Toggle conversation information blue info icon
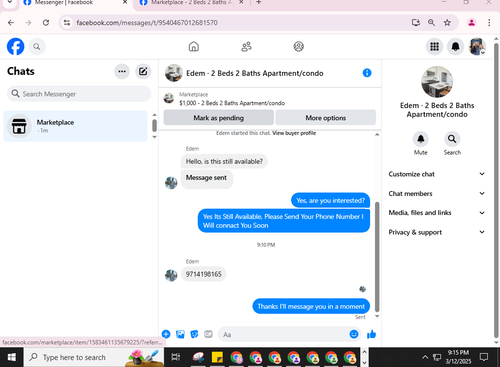This screenshot has width=500, height=367. click(367, 73)
